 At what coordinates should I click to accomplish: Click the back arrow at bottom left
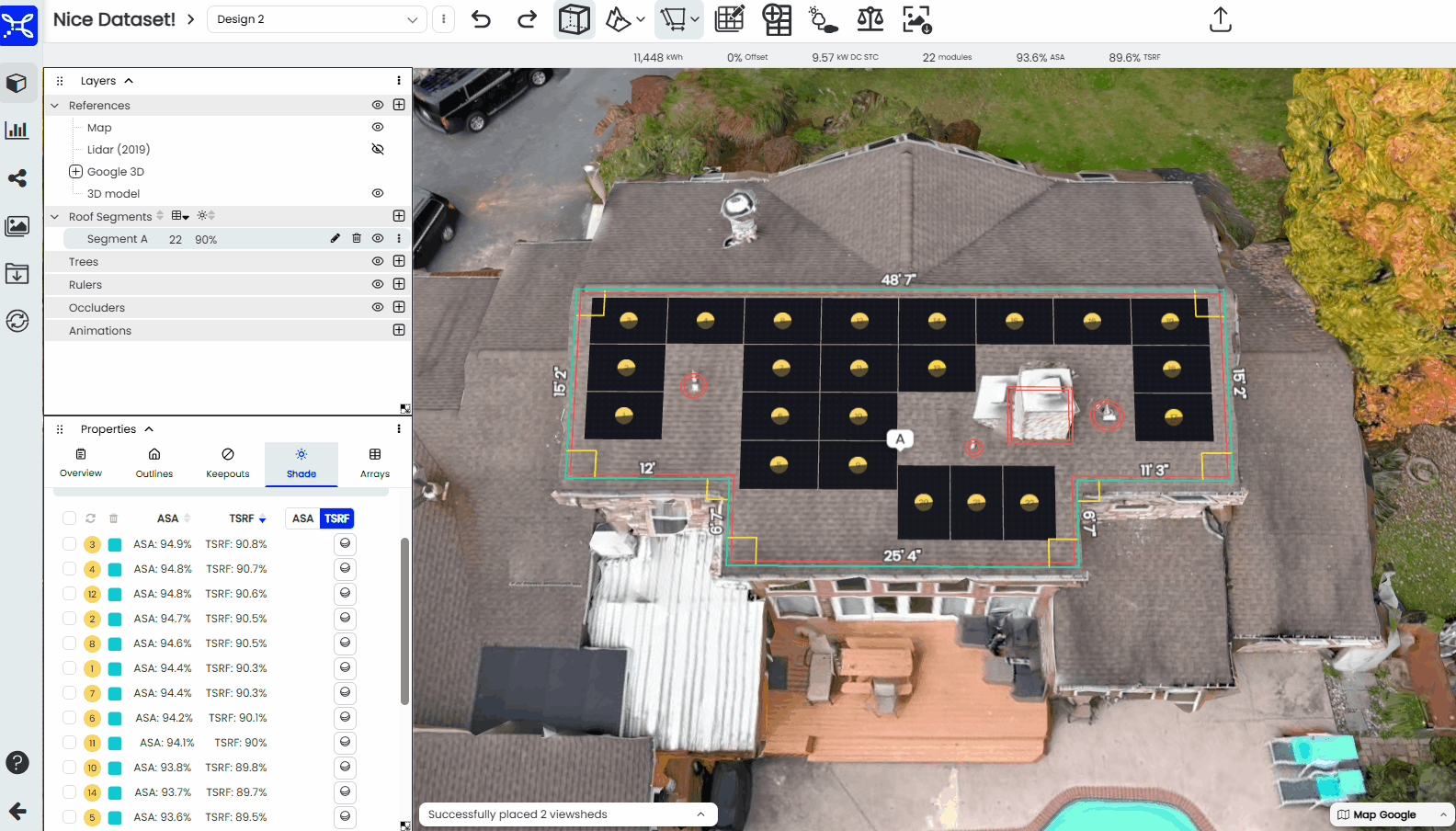[x=17, y=811]
